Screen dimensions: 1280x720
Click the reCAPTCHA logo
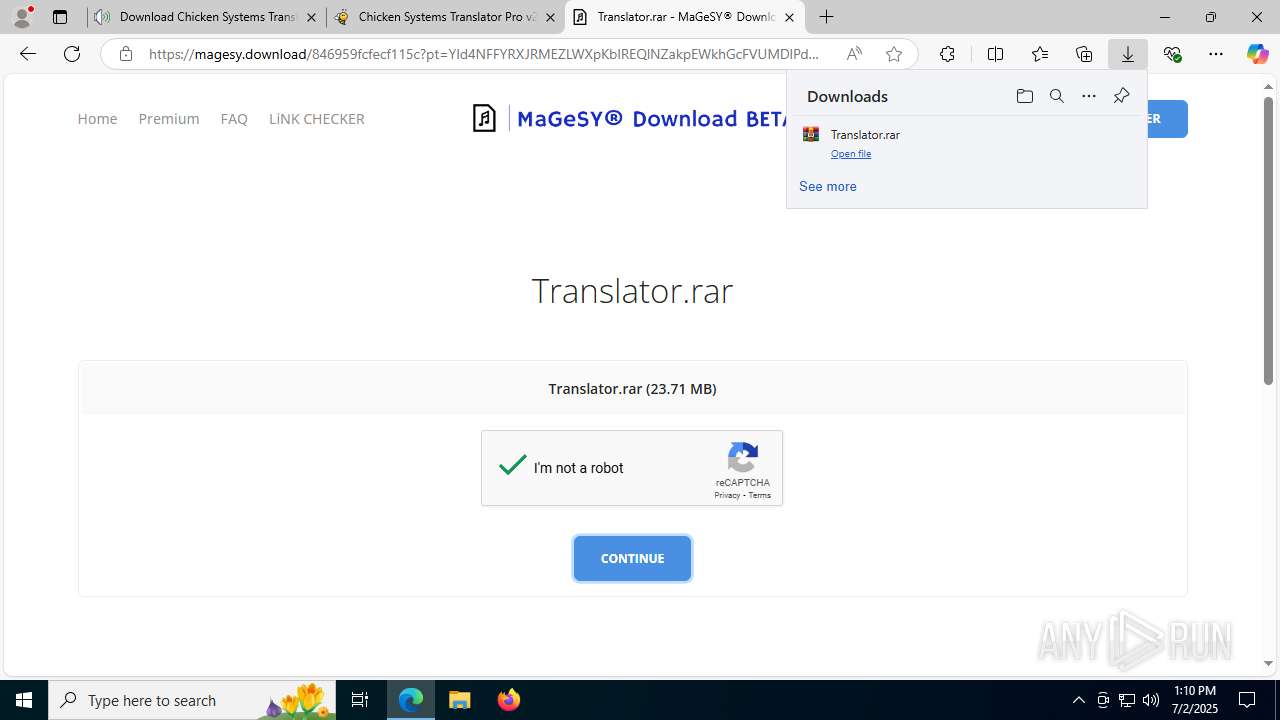pos(743,458)
